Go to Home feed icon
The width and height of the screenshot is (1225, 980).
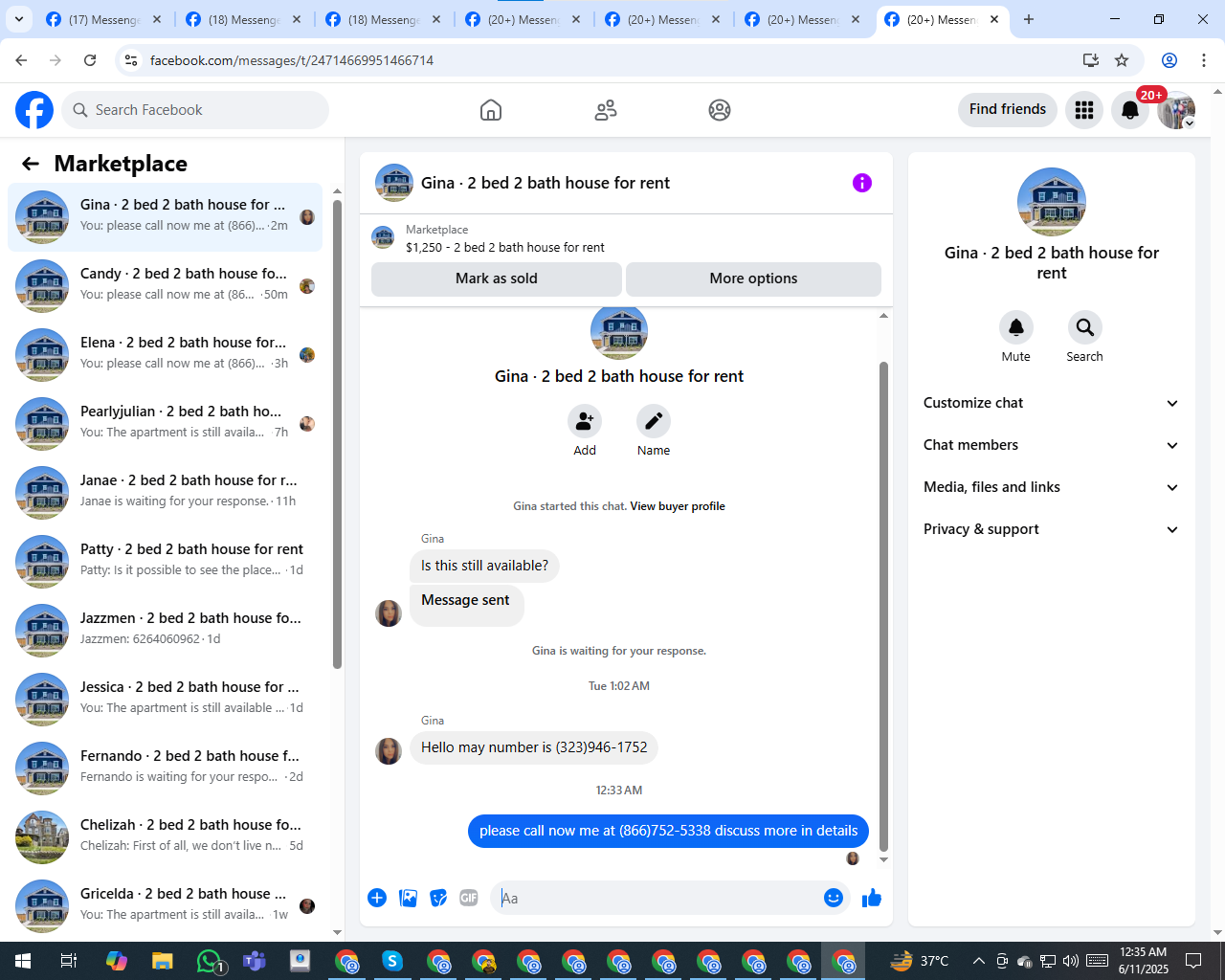[491, 110]
